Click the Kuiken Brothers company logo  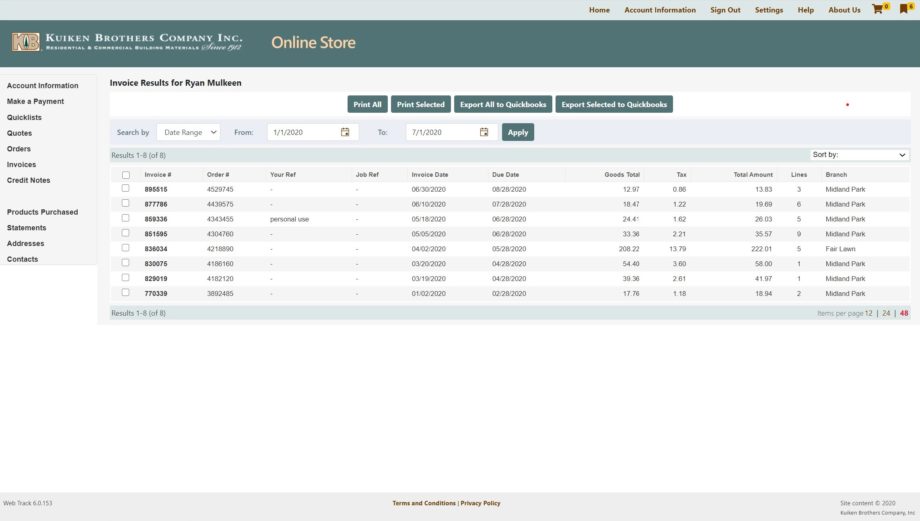[127, 42]
